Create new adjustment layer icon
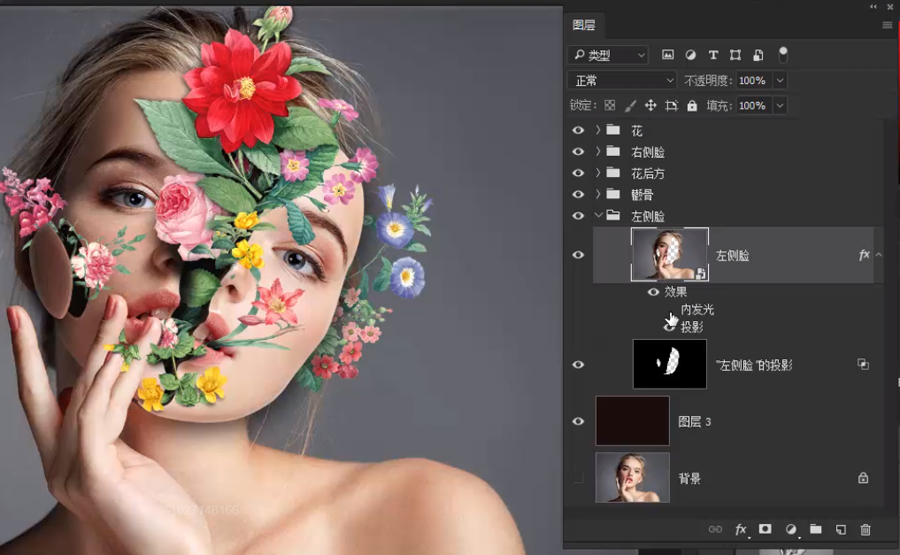Viewport: 900px width, 555px height. (x=791, y=529)
